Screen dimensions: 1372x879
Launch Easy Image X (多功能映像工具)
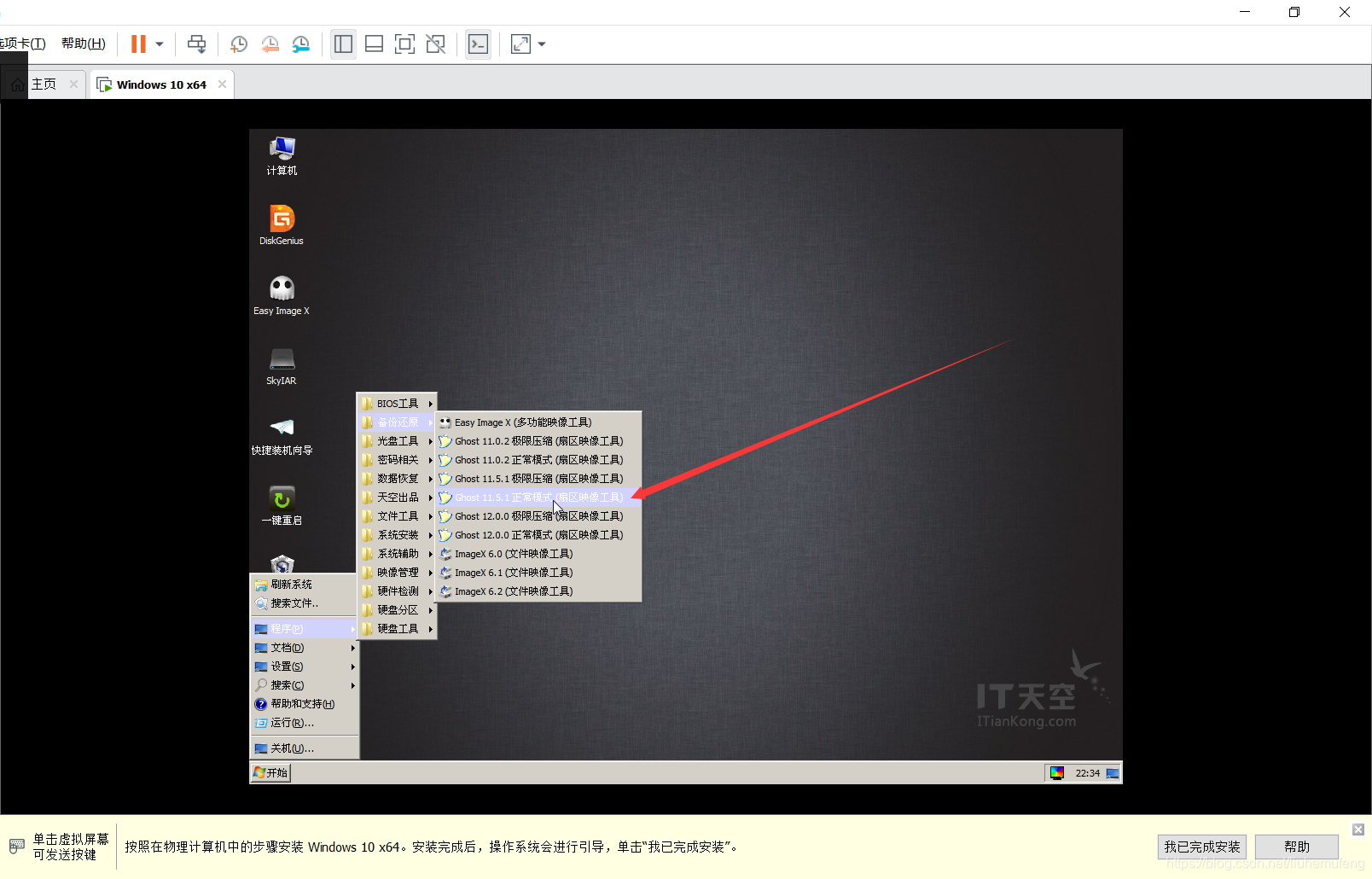tap(538, 422)
